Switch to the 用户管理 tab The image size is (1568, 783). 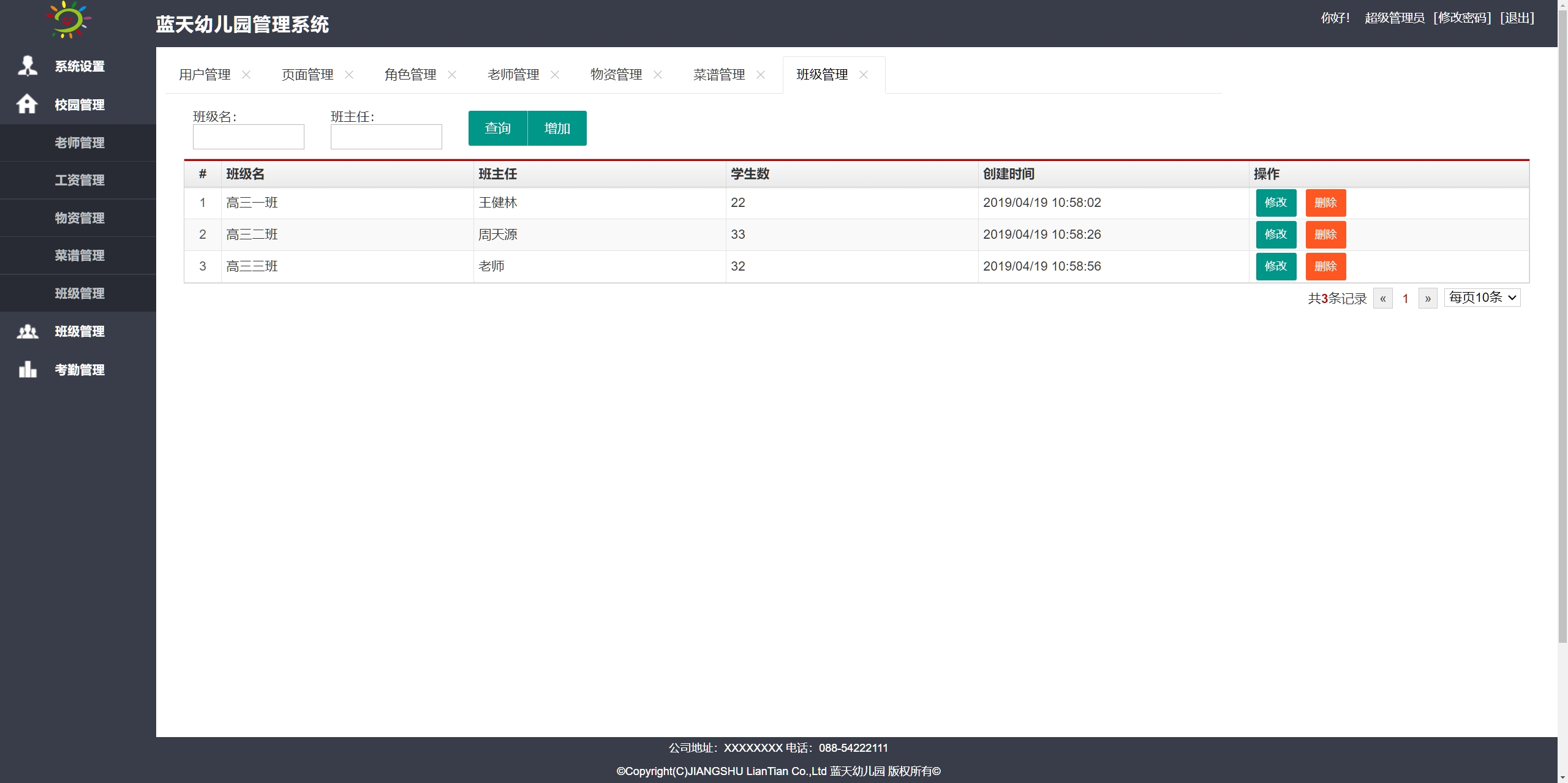tap(205, 75)
